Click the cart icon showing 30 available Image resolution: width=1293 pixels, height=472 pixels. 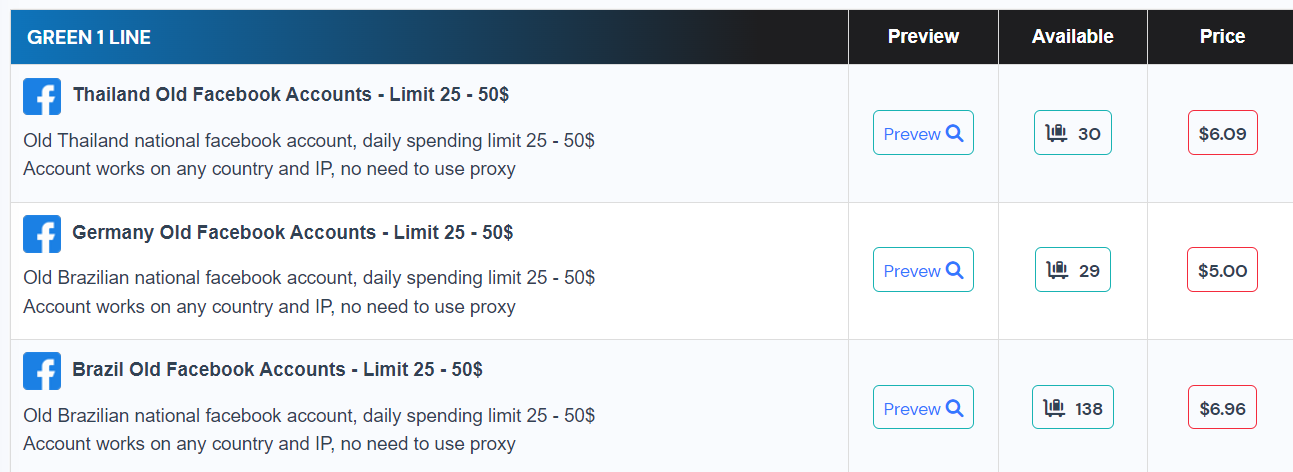(x=1057, y=133)
